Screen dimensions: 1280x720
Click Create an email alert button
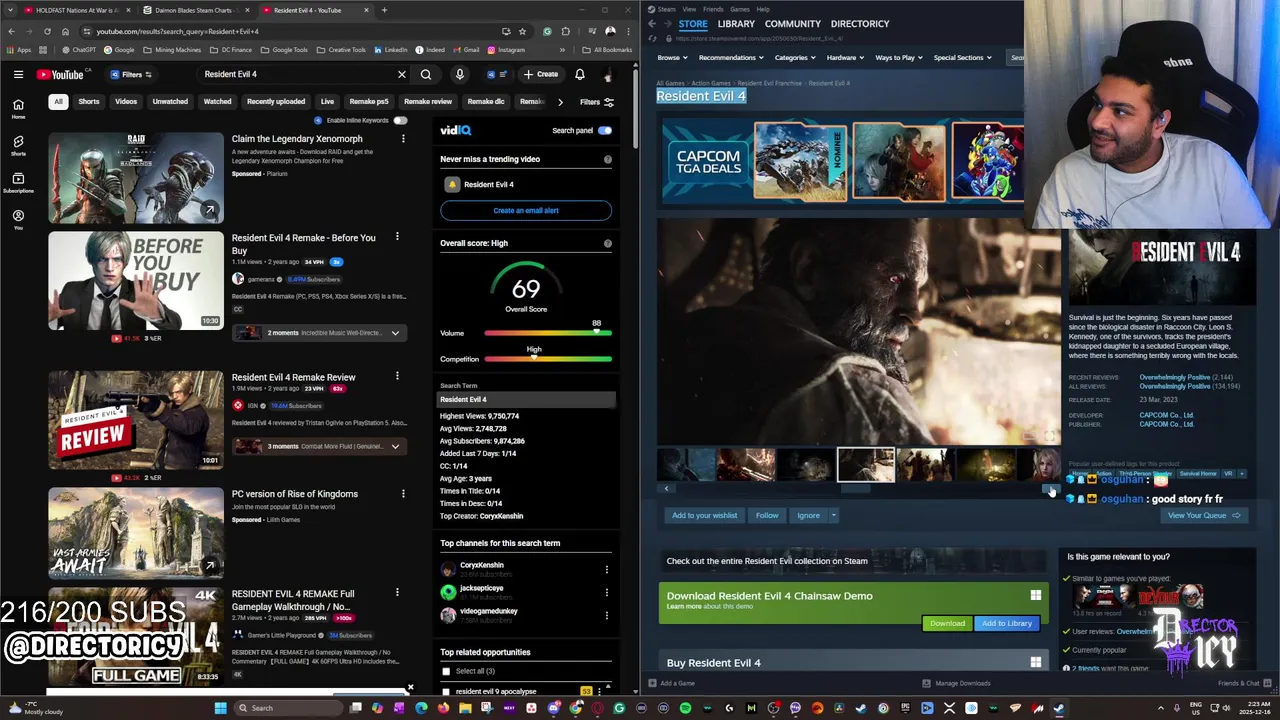pos(526,210)
